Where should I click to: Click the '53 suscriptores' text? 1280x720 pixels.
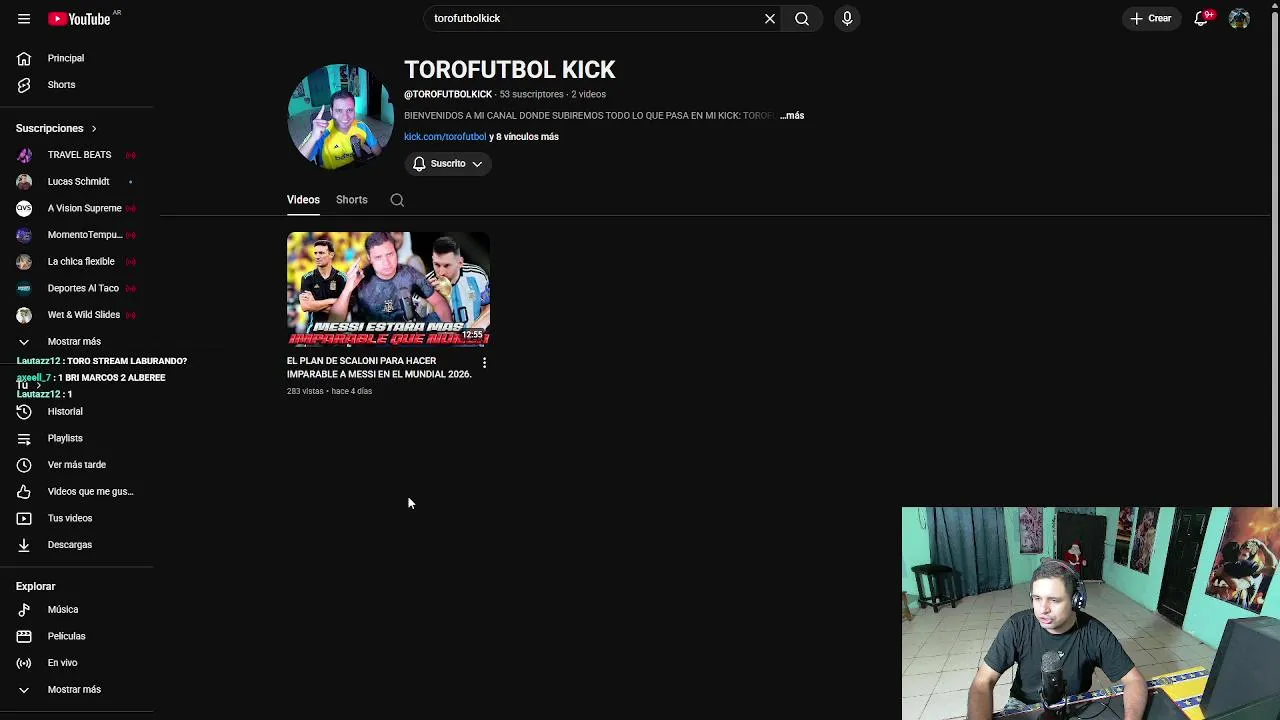click(531, 94)
